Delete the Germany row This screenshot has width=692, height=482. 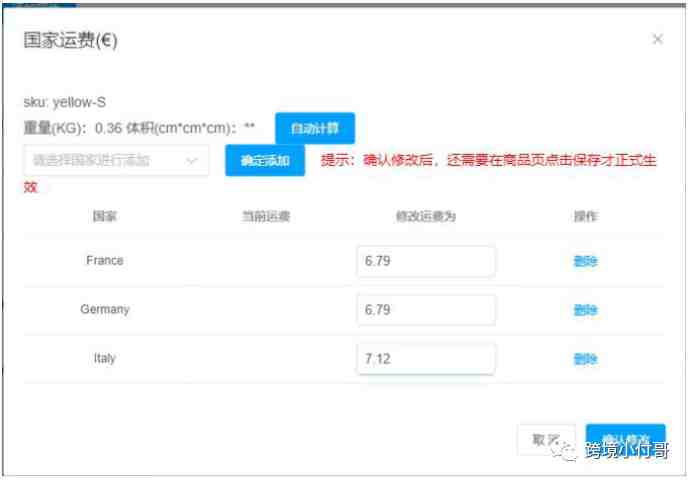click(x=585, y=310)
